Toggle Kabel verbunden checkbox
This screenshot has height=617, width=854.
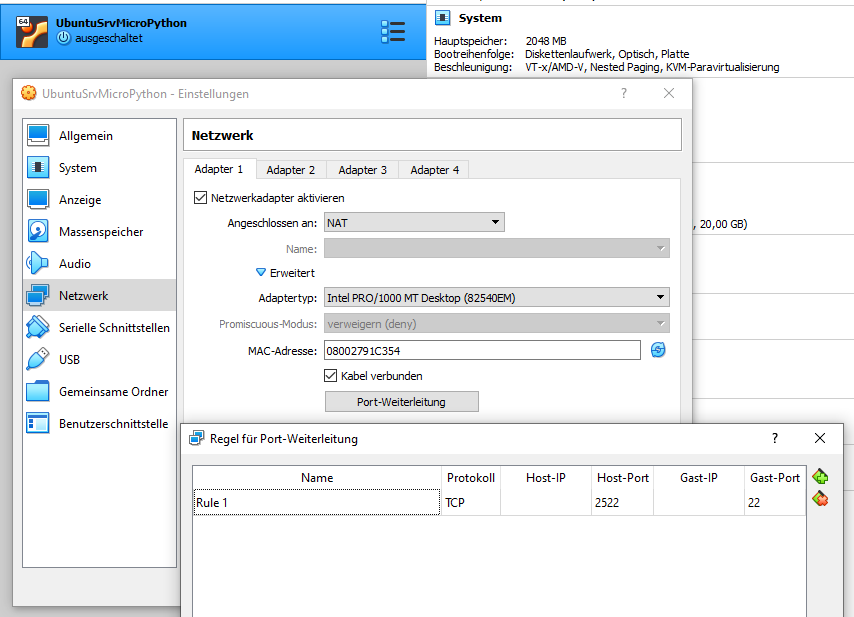coord(331,376)
